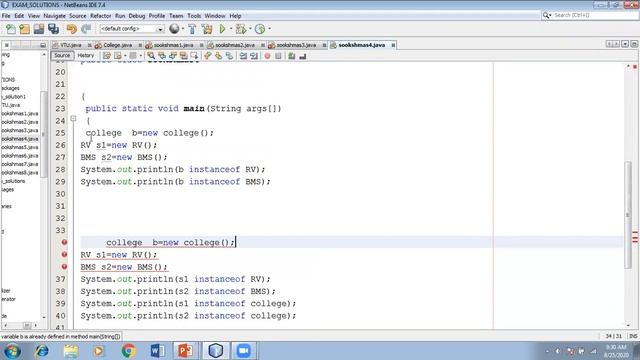Image resolution: width=640 pixels, height=360 pixels.
Task: Click the error marker beside BMS s2=new BMS()
Action: pos(64,267)
